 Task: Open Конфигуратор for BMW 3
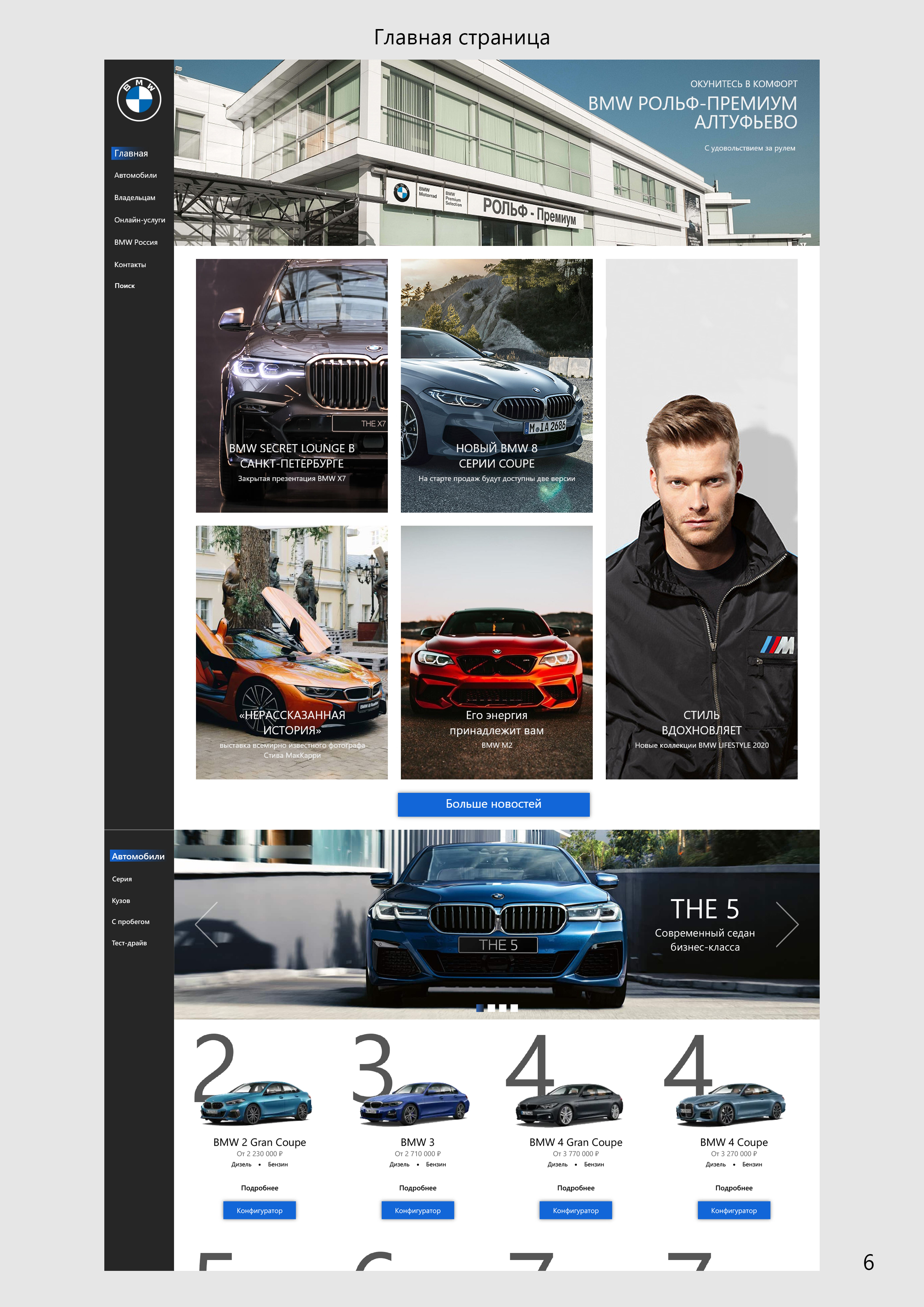point(418,1210)
